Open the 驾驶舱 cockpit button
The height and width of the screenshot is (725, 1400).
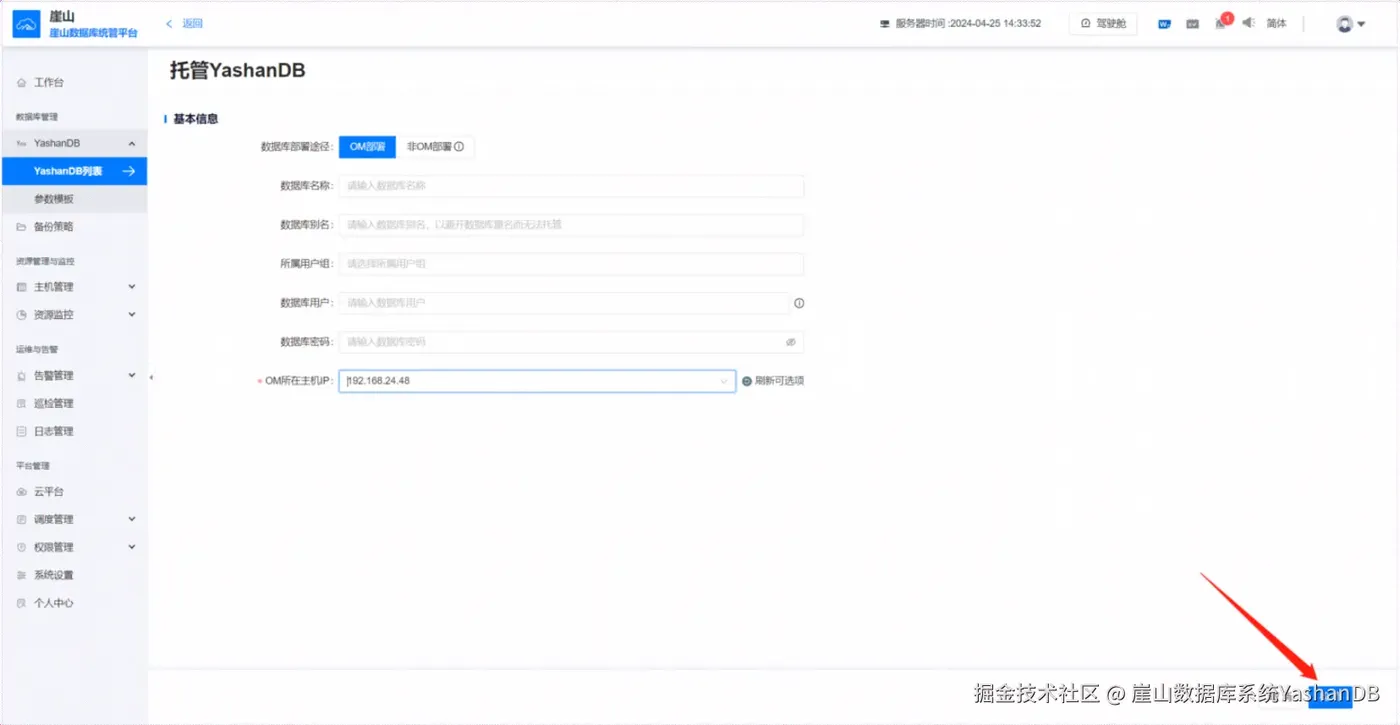1103,23
